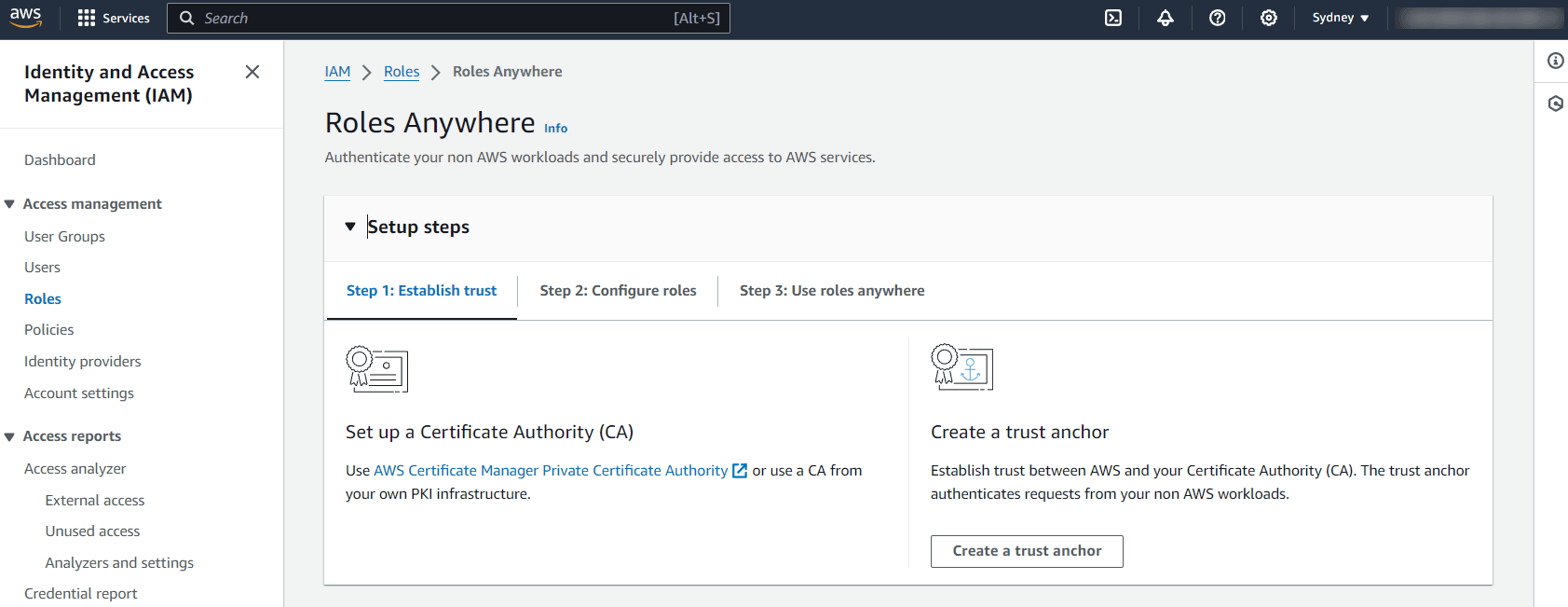
Task: Open the Sydney region dropdown
Action: pyautogui.click(x=1341, y=18)
